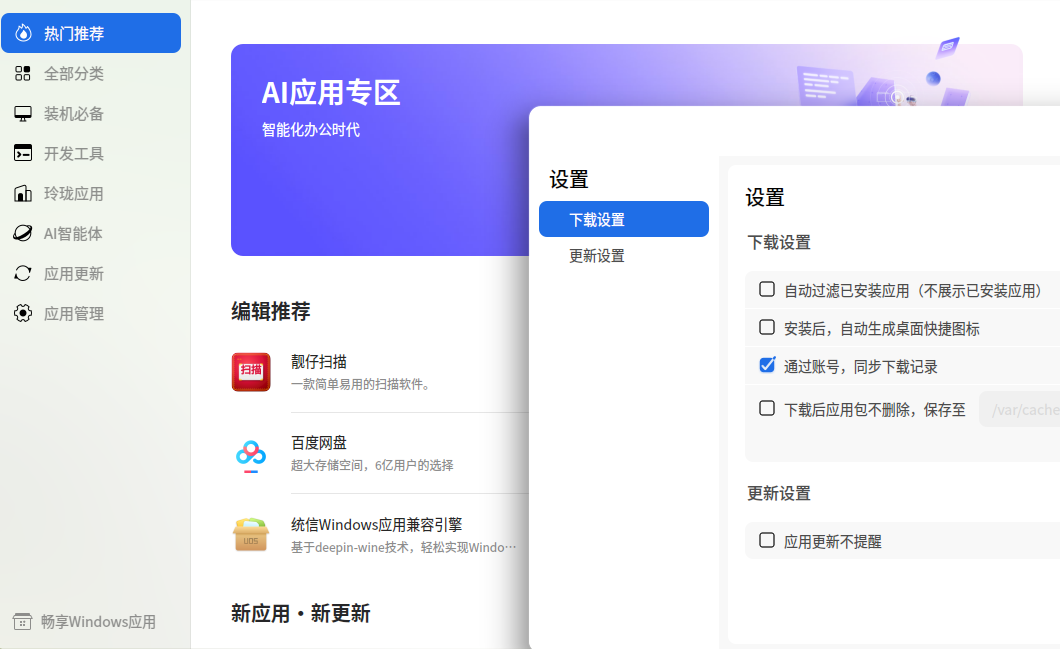Click the /var/cache save path field

pos(1019,409)
